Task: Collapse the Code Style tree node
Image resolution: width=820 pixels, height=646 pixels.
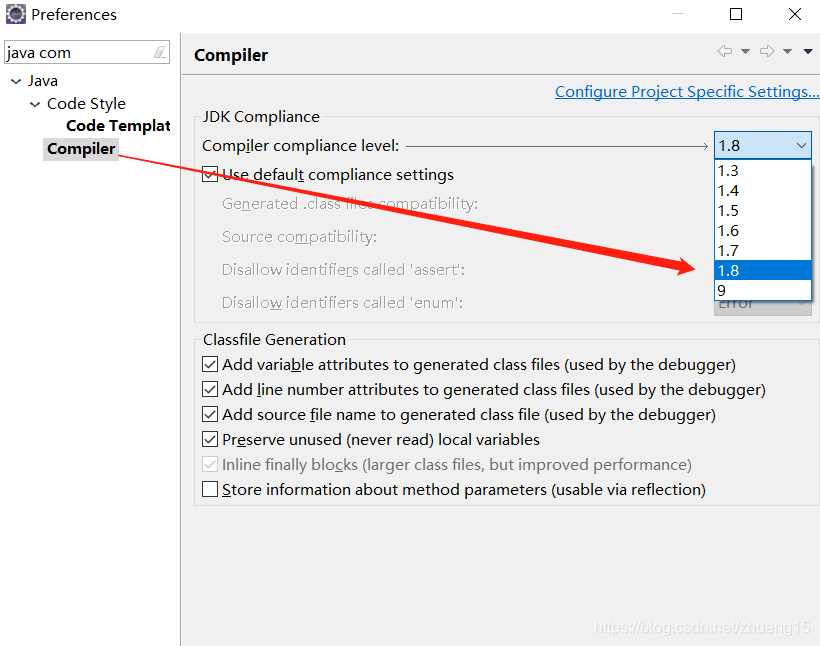Action: tap(35, 104)
